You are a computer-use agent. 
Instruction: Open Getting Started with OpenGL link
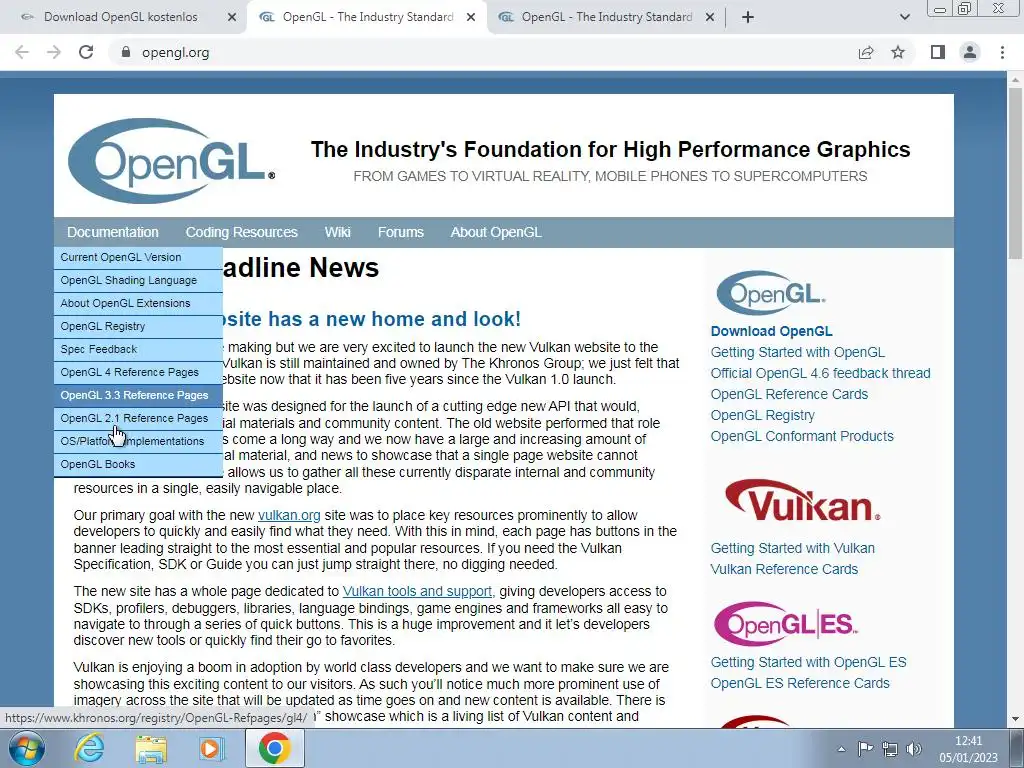[798, 352]
